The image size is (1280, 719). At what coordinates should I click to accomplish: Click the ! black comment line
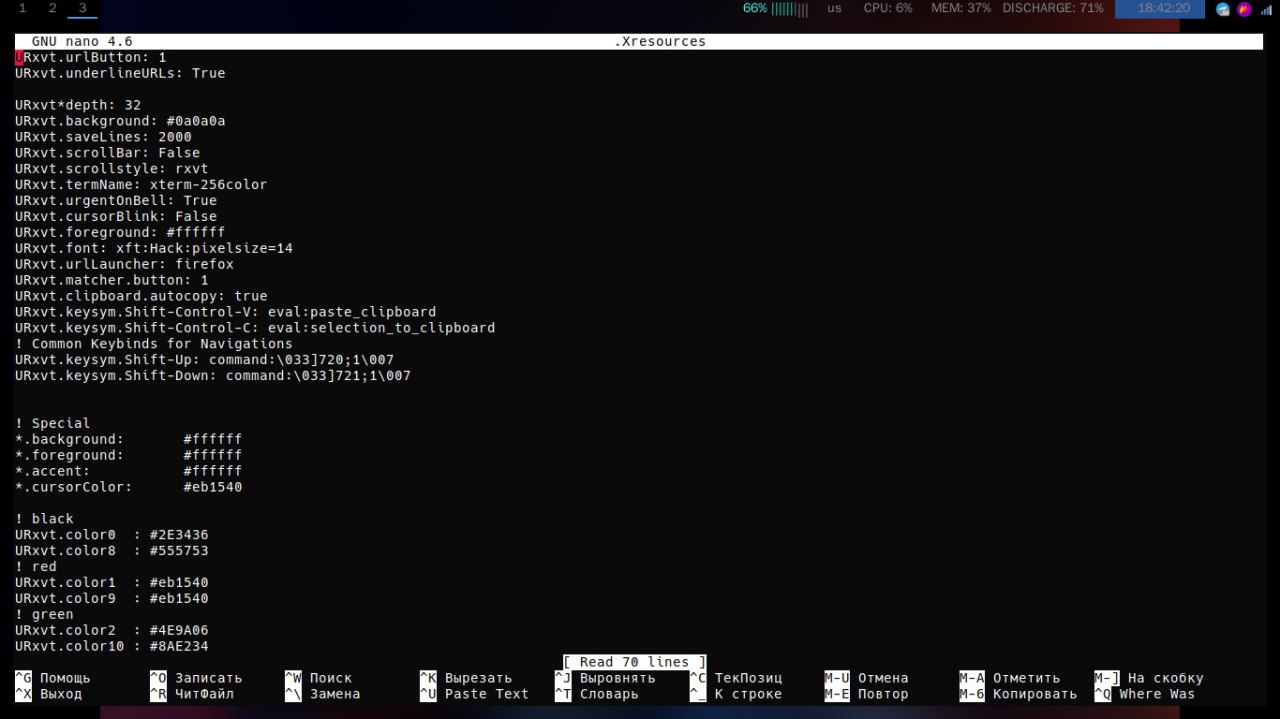click(44, 519)
